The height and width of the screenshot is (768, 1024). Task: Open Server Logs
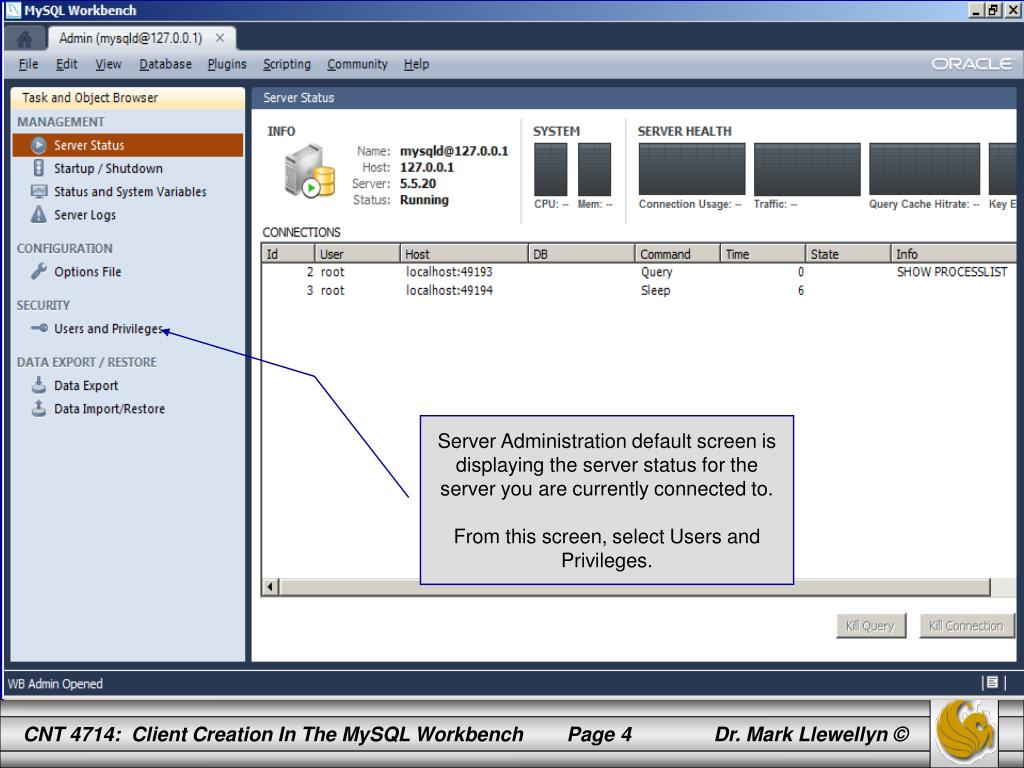click(85, 214)
